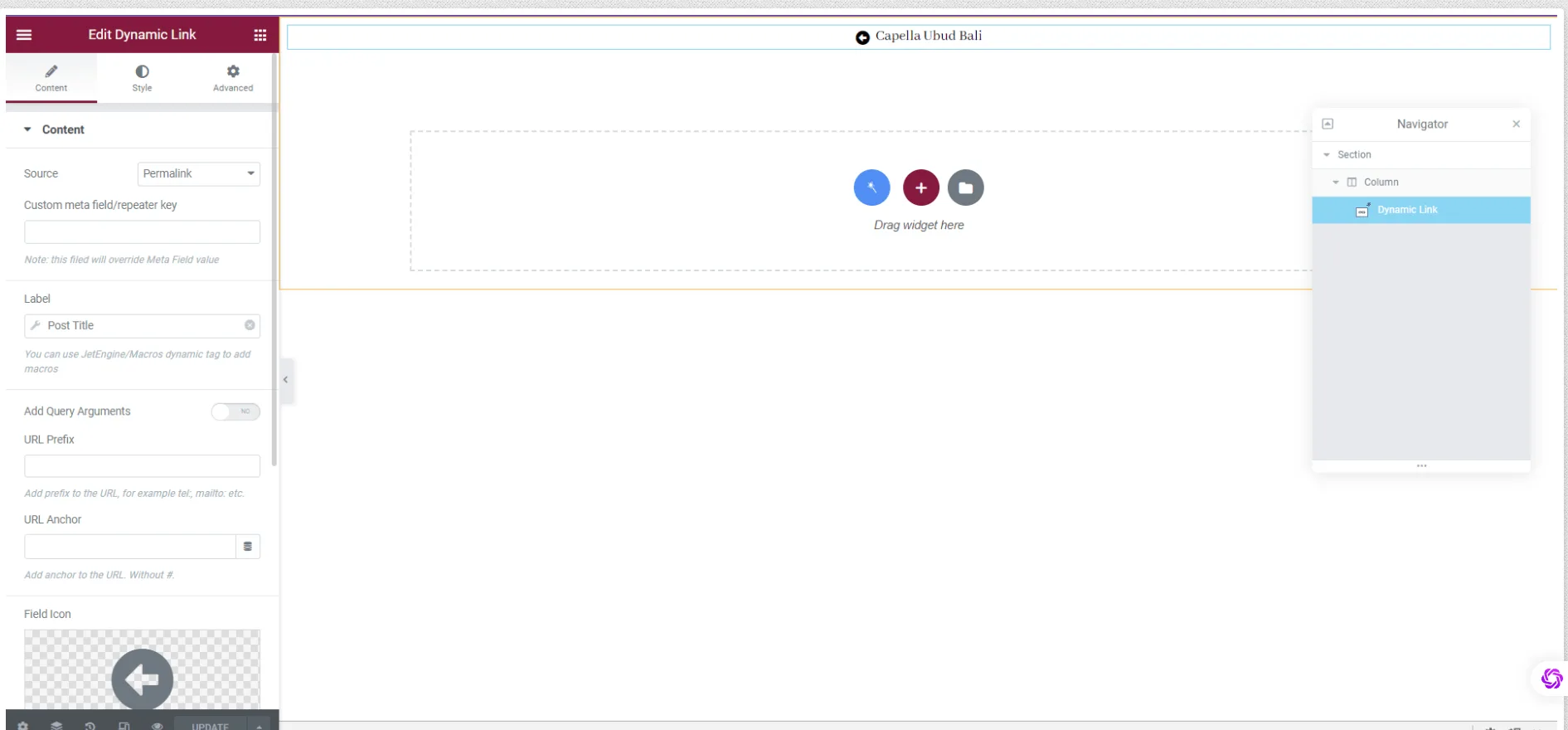The image size is (1568, 730).
Task: Open the save options arrow beside UPDATE
Action: point(260,725)
